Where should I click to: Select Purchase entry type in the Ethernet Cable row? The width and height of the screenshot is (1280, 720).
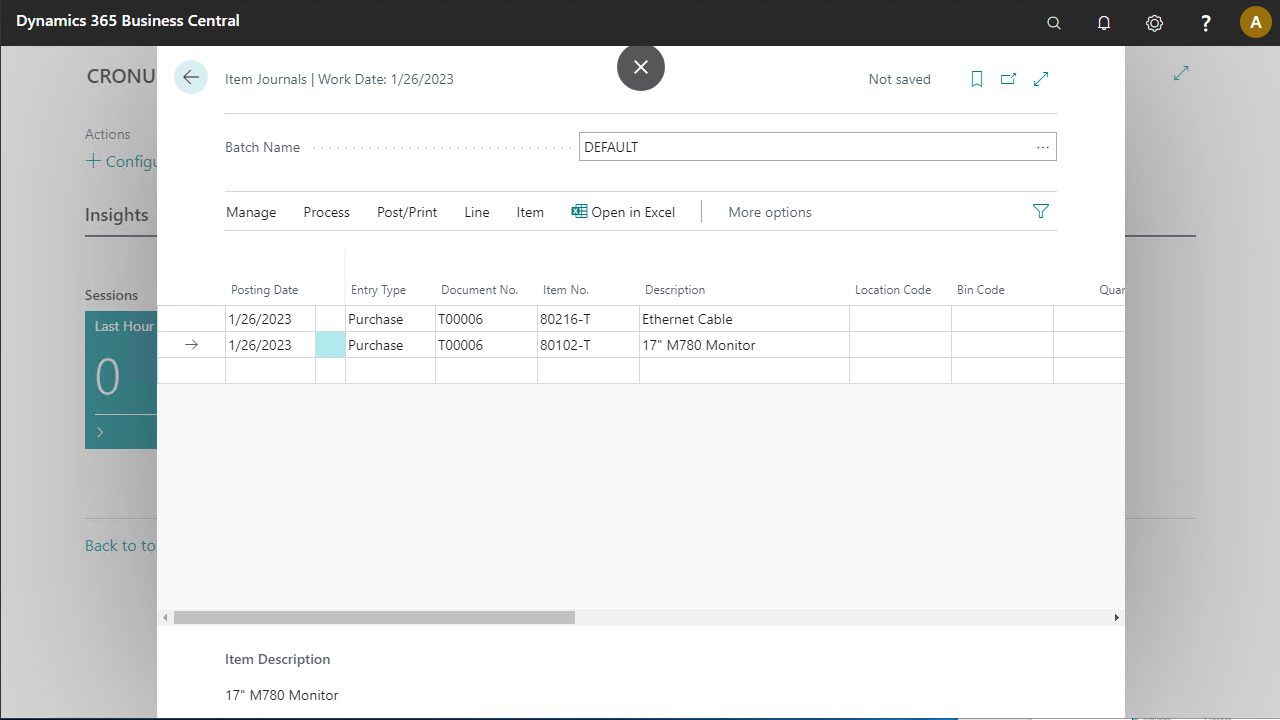point(390,319)
